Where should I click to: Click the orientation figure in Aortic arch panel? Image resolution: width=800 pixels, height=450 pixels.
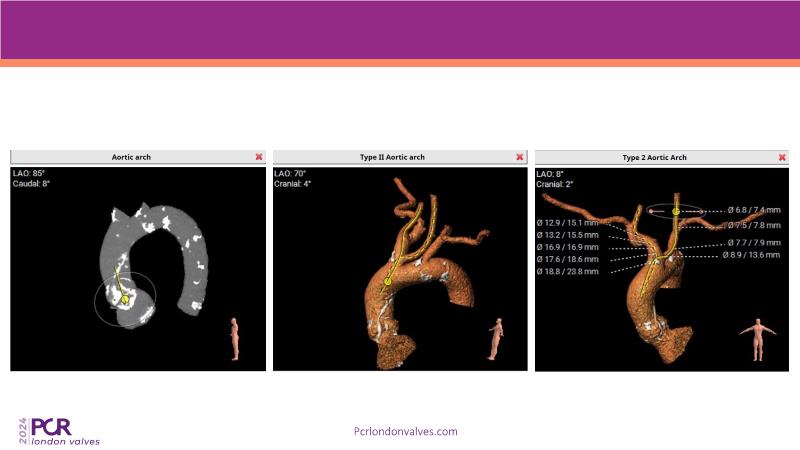[236, 336]
